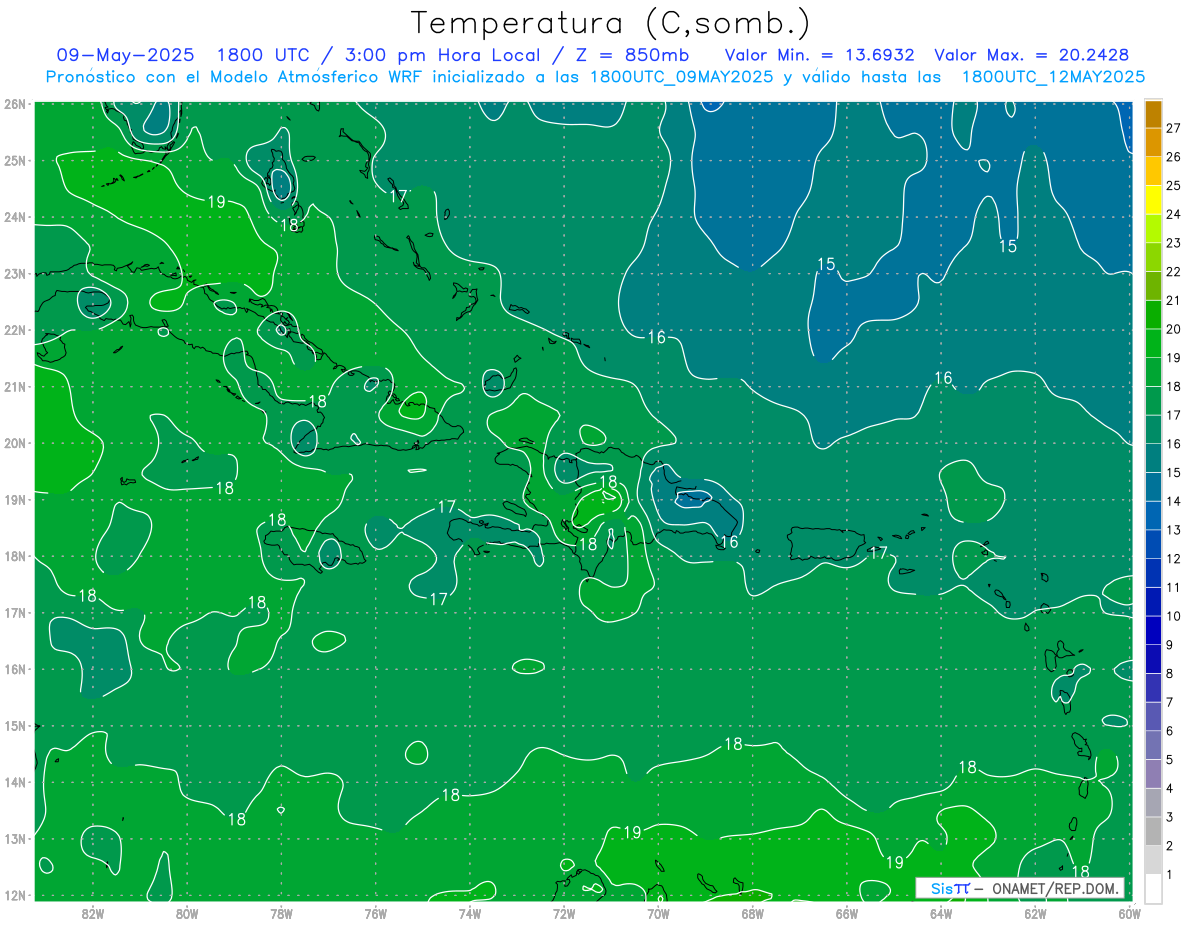Click the '60W' longitude axis label
The height and width of the screenshot is (927, 1200).
(1129, 912)
